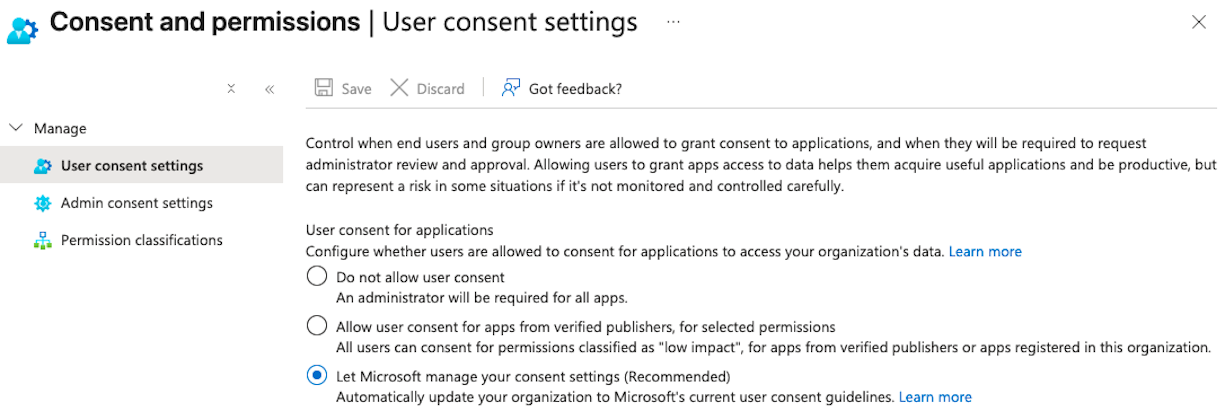Open Learn more link about Microsoft consent guidelines
This screenshot has height=411, width=1225.
point(934,397)
